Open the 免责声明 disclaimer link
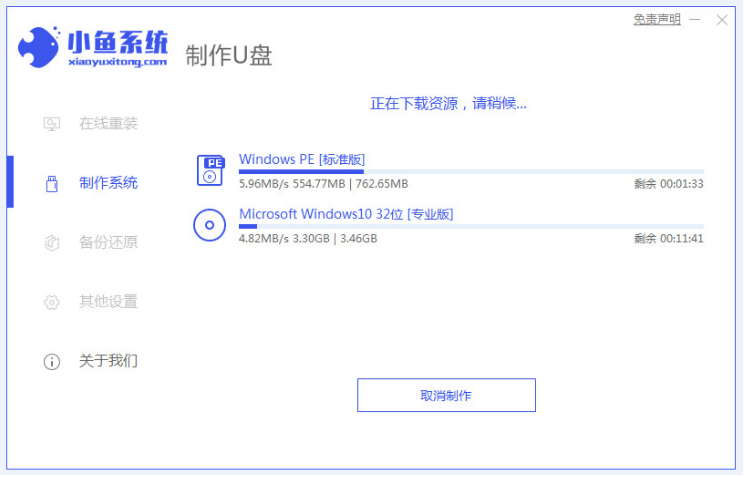The image size is (744, 478). coord(657,19)
